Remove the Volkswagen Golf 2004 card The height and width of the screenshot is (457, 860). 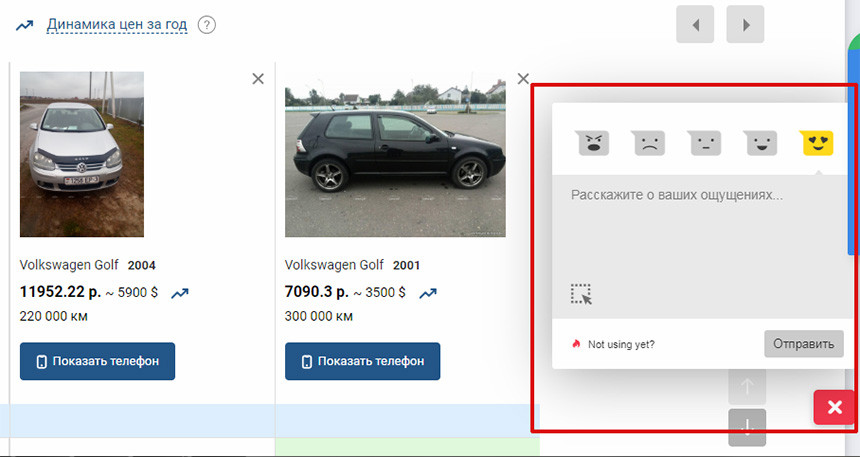[x=258, y=79]
